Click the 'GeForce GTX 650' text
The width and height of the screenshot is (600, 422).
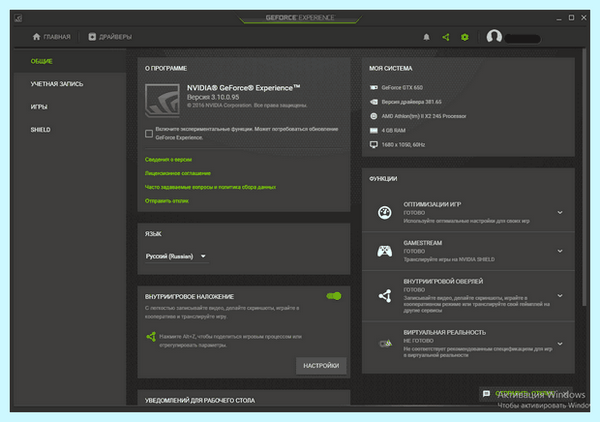coord(402,88)
